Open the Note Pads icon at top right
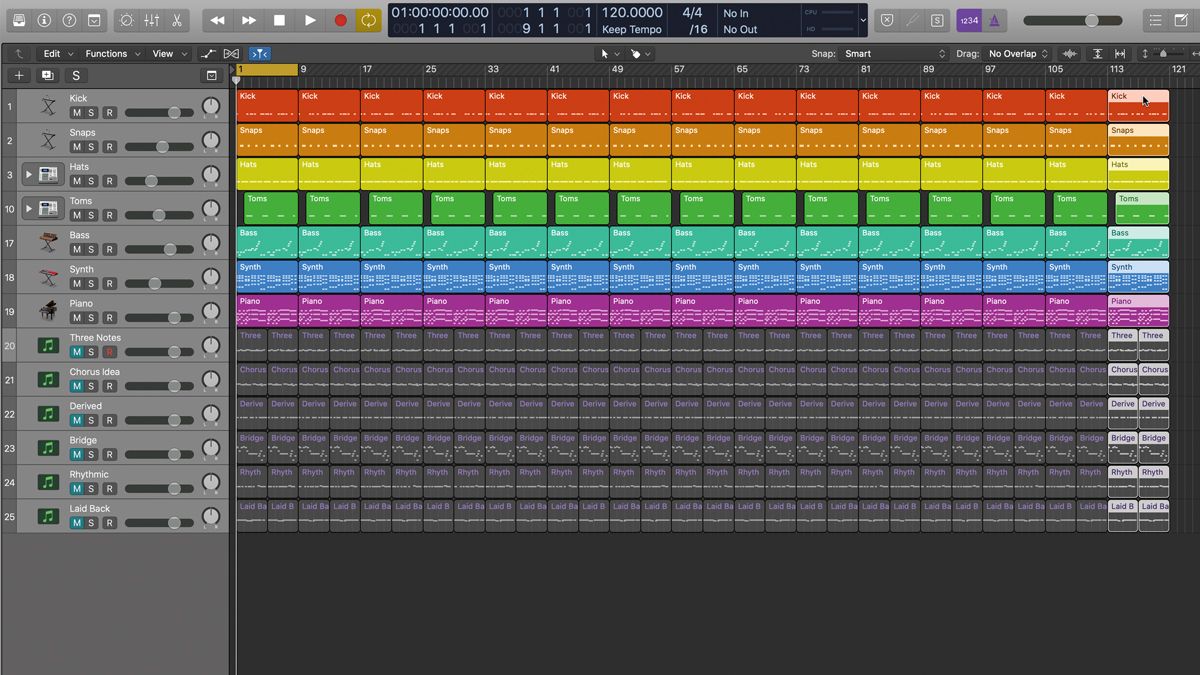The image size is (1200, 675). click(1181, 20)
